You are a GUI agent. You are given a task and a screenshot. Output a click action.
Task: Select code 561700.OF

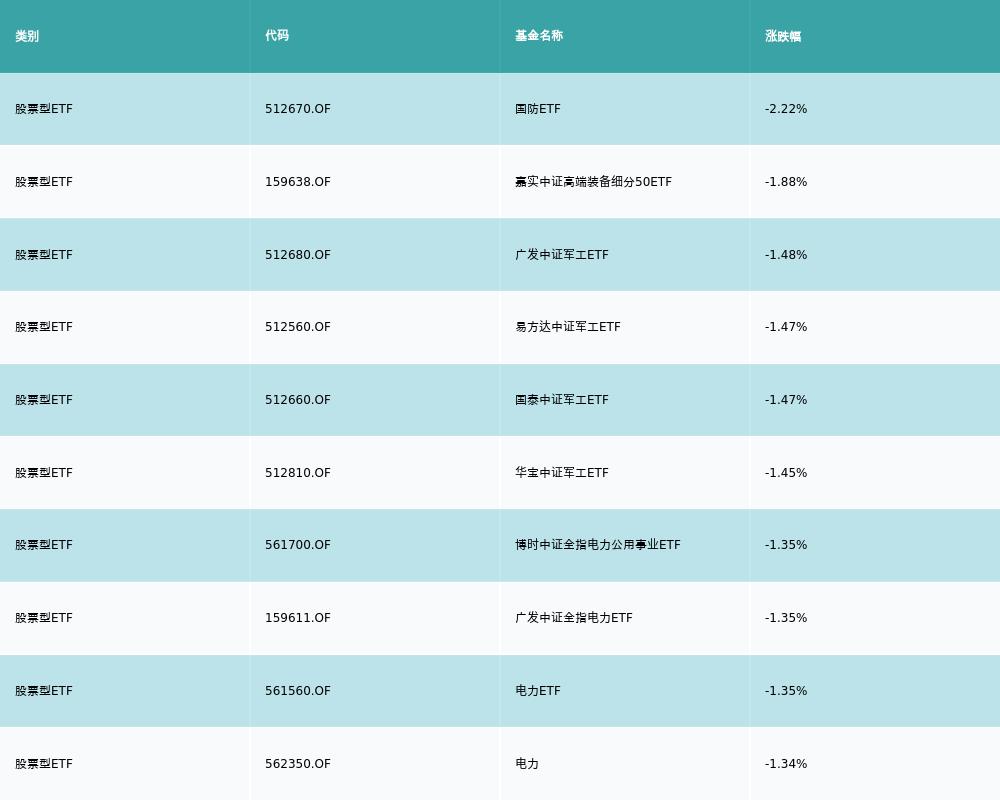[298, 545]
